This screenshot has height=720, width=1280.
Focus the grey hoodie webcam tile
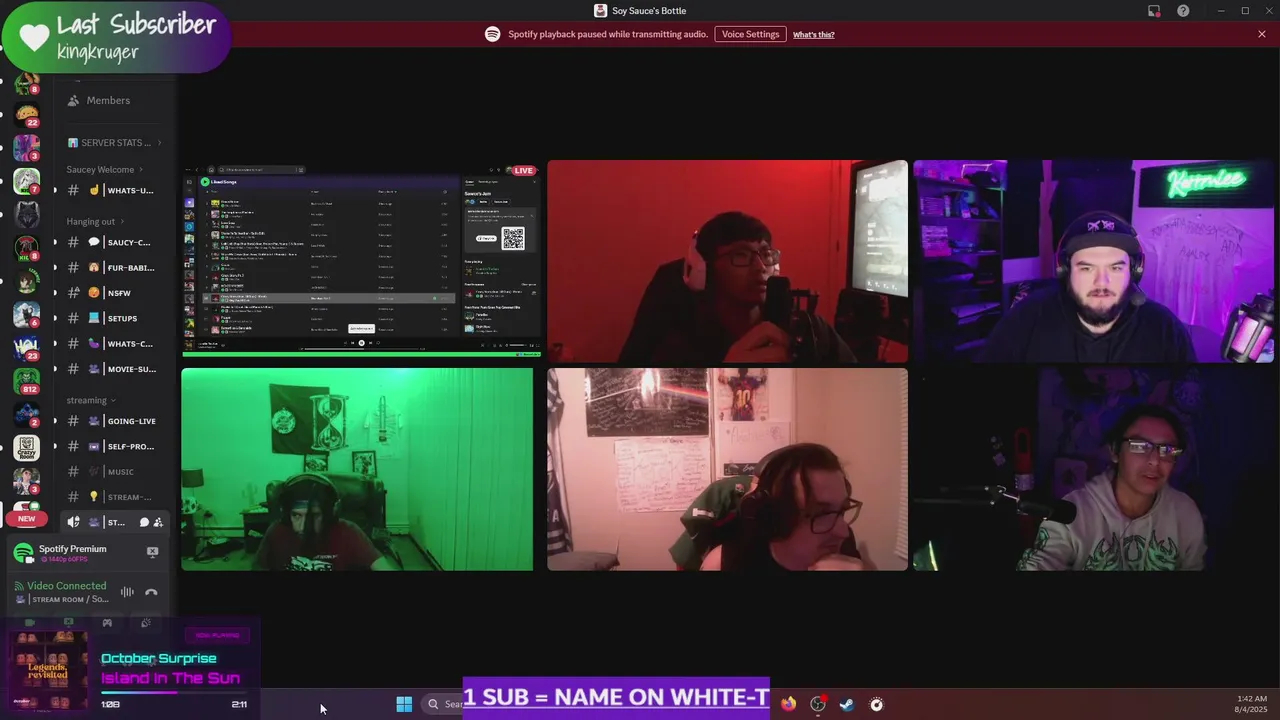pyautogui.click(x=1093, y=469)
